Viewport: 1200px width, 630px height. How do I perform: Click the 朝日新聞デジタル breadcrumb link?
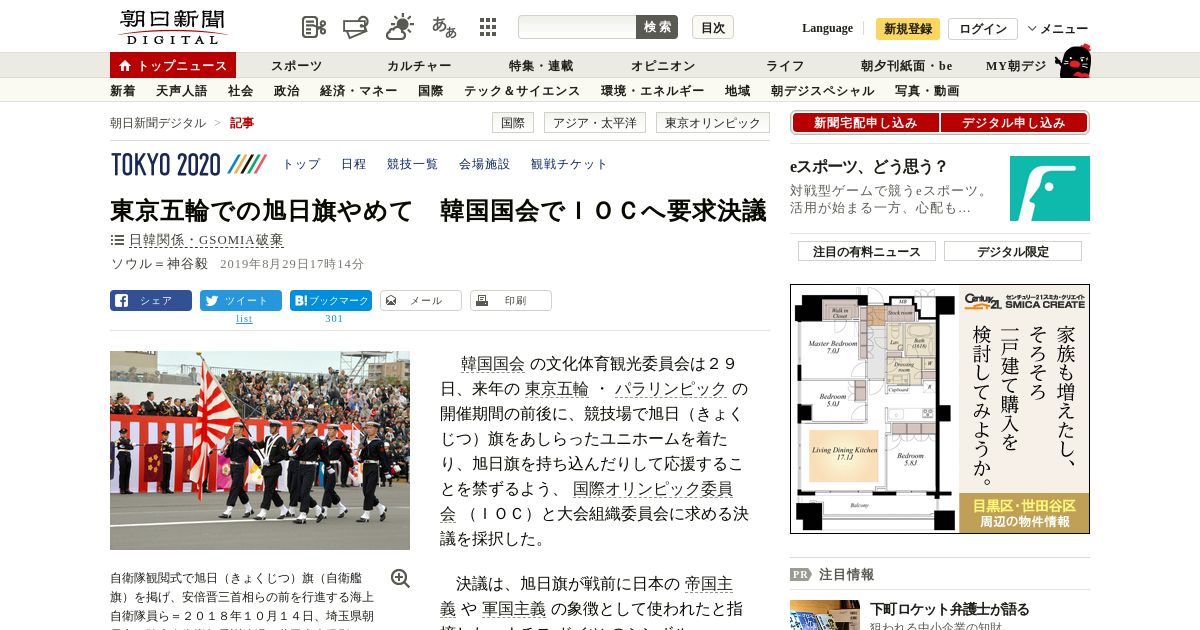[158, 123]
